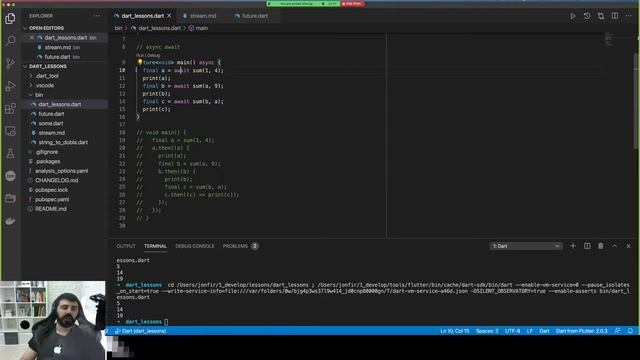The height and width of the screenshot is (360, 640).
Task: Open stream.md in the bin folder
Action: [x=51, y=133]
